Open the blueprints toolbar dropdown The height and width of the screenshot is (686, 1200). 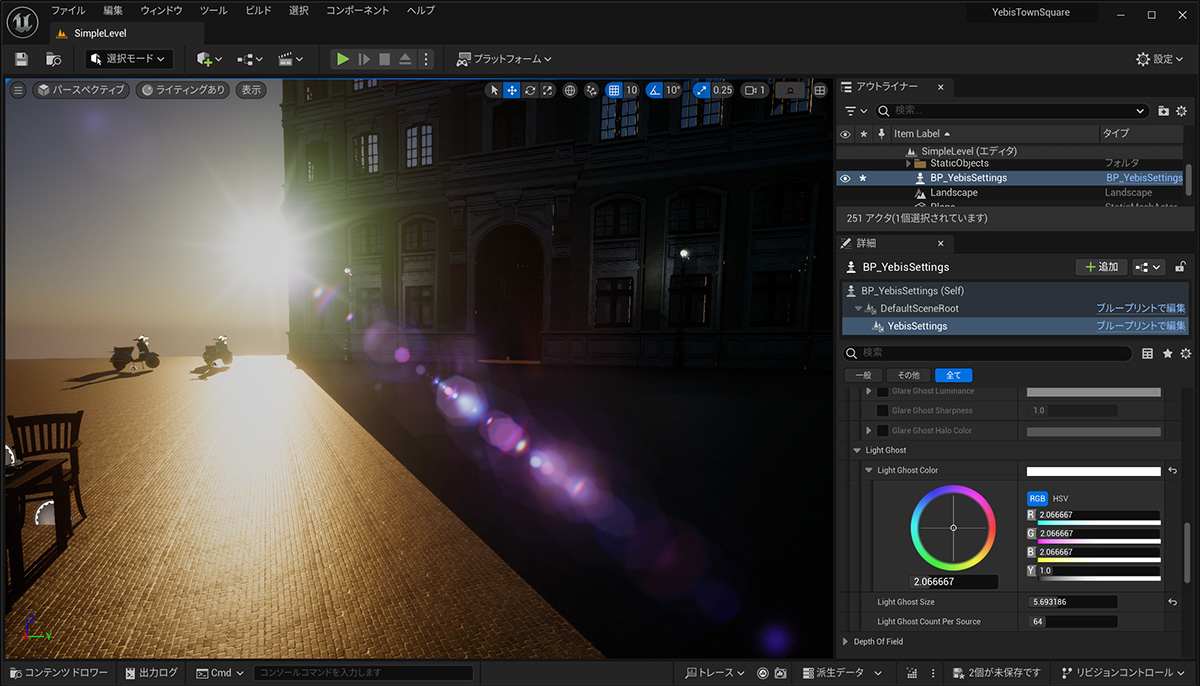250,59
